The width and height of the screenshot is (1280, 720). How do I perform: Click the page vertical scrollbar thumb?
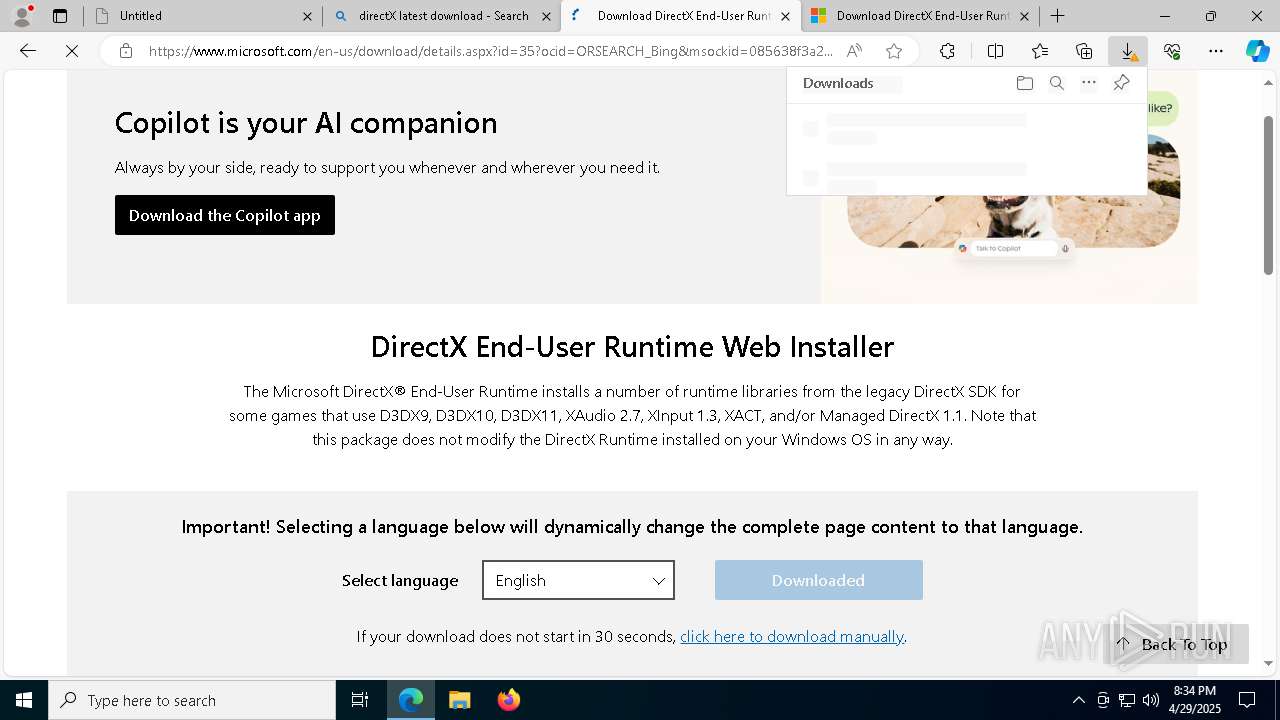(1269, 195)
